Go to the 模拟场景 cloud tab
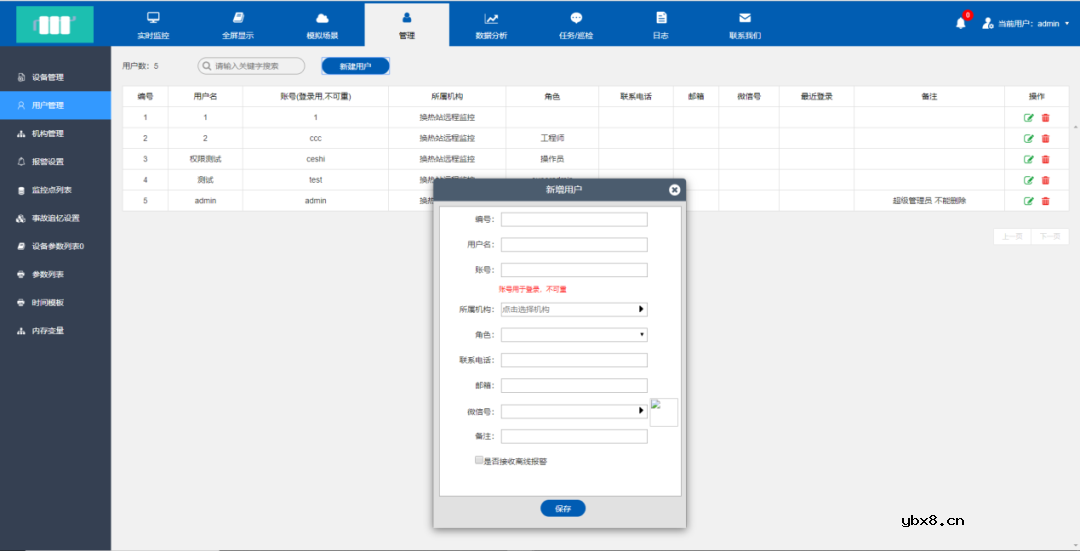The image size is (1080, 551). click(322, 25)
